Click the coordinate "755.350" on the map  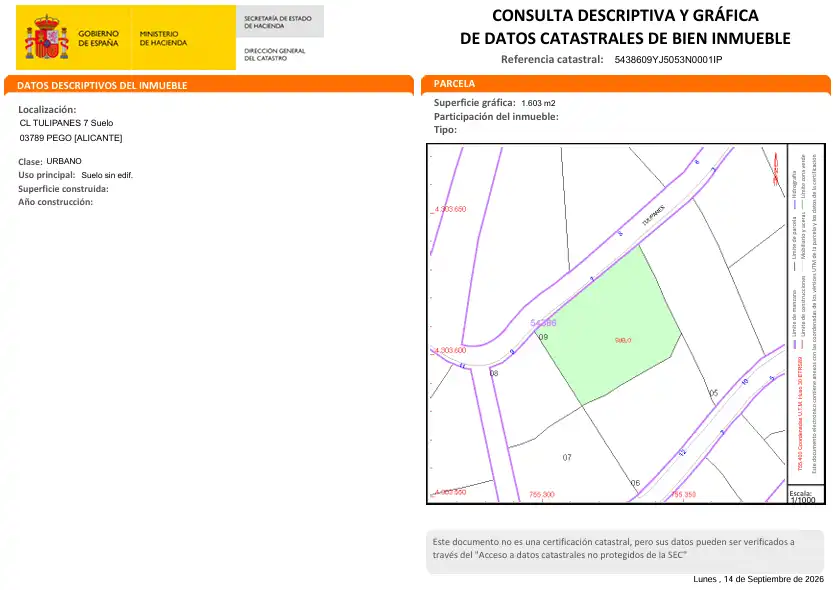coord(684,495)
